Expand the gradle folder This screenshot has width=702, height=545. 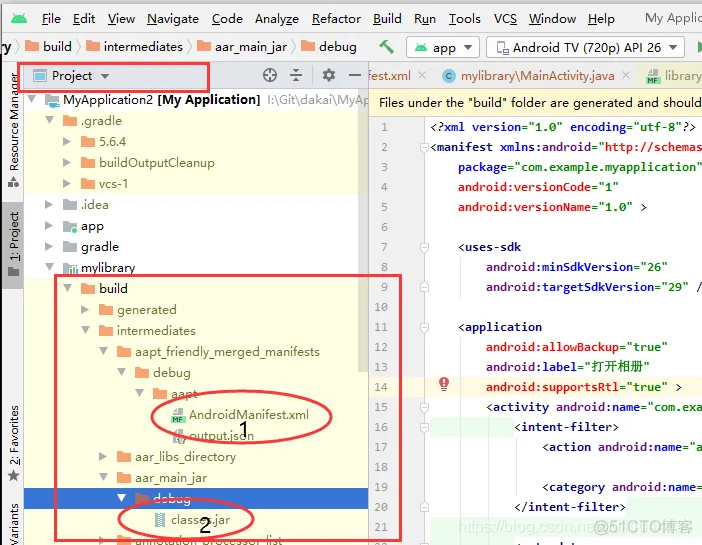tap(49, 247)
